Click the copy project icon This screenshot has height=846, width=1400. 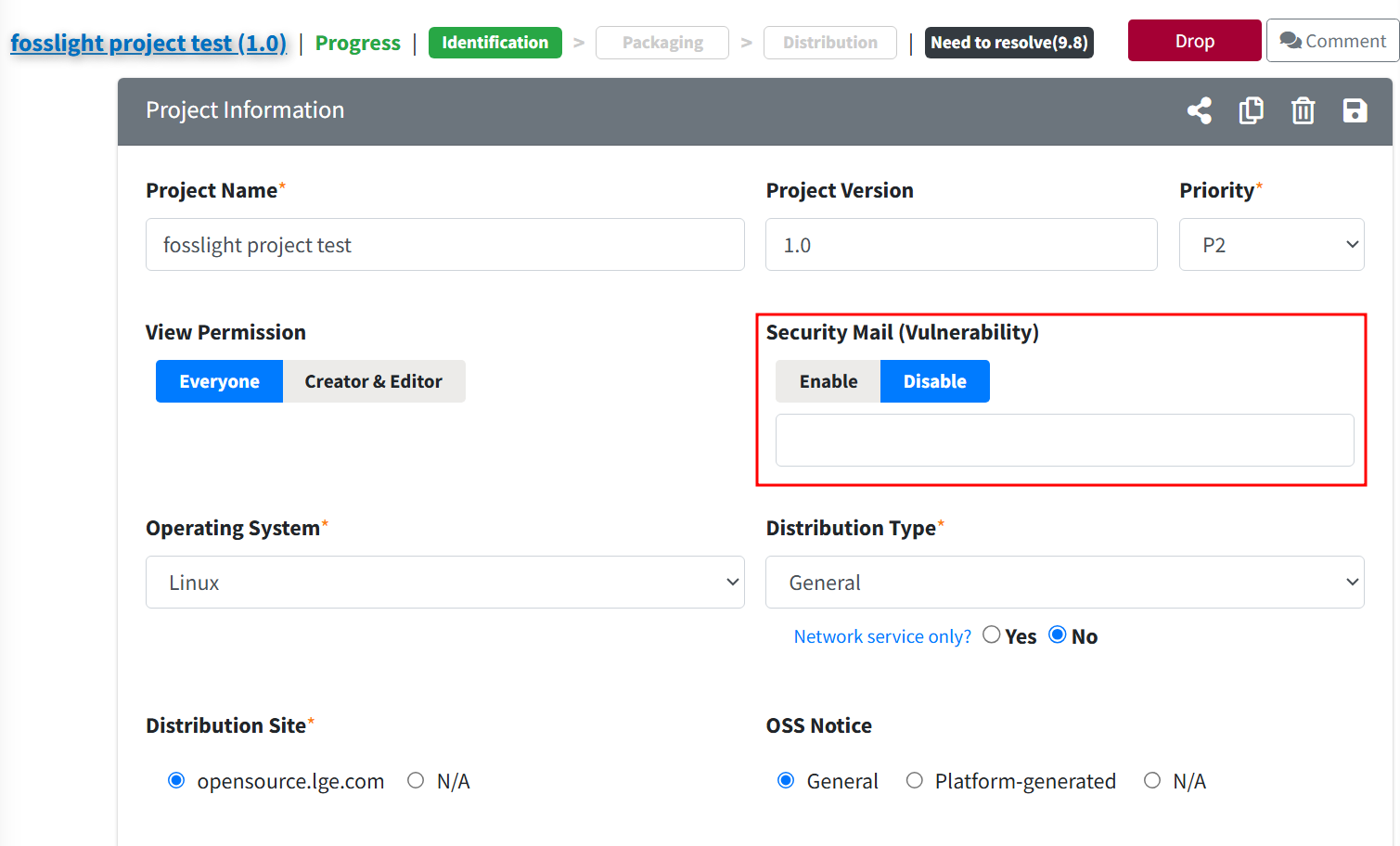pos(1251,111)
